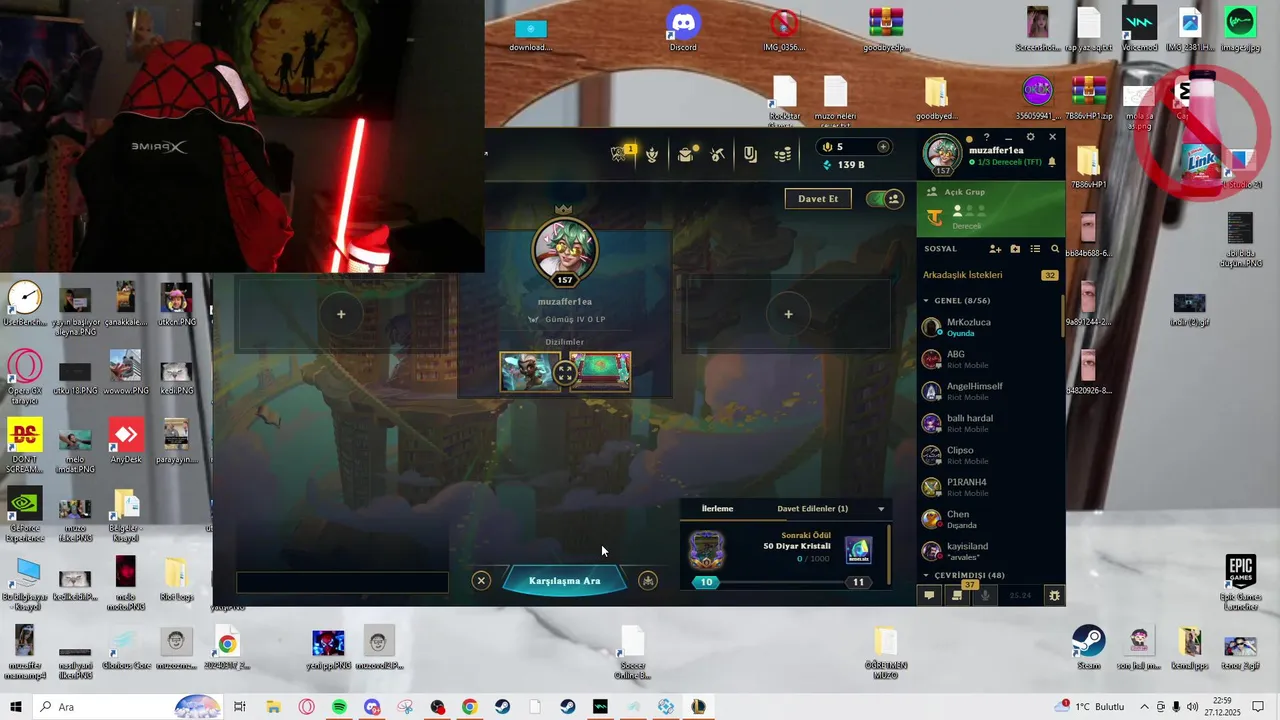Click the Açık Grup party panel
The height and width of the screenshot is (720, 1280).
click(991, 209)
